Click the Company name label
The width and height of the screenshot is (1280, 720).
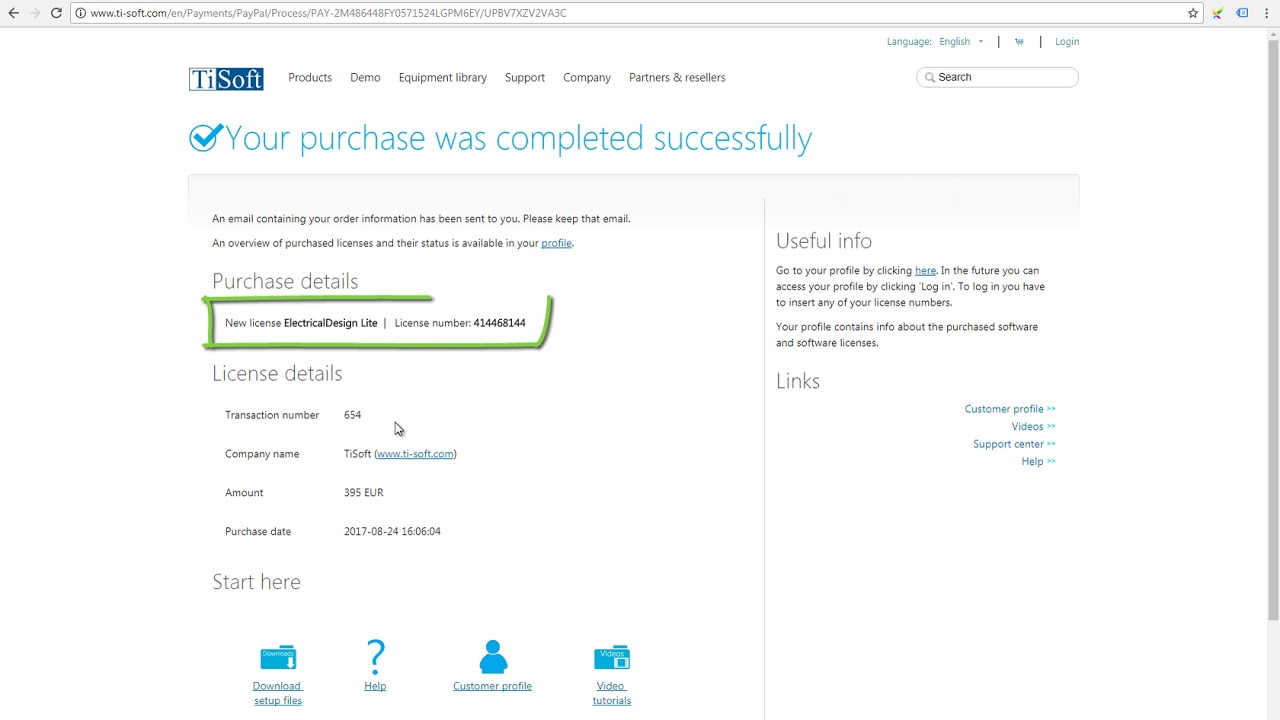(262, 454)
